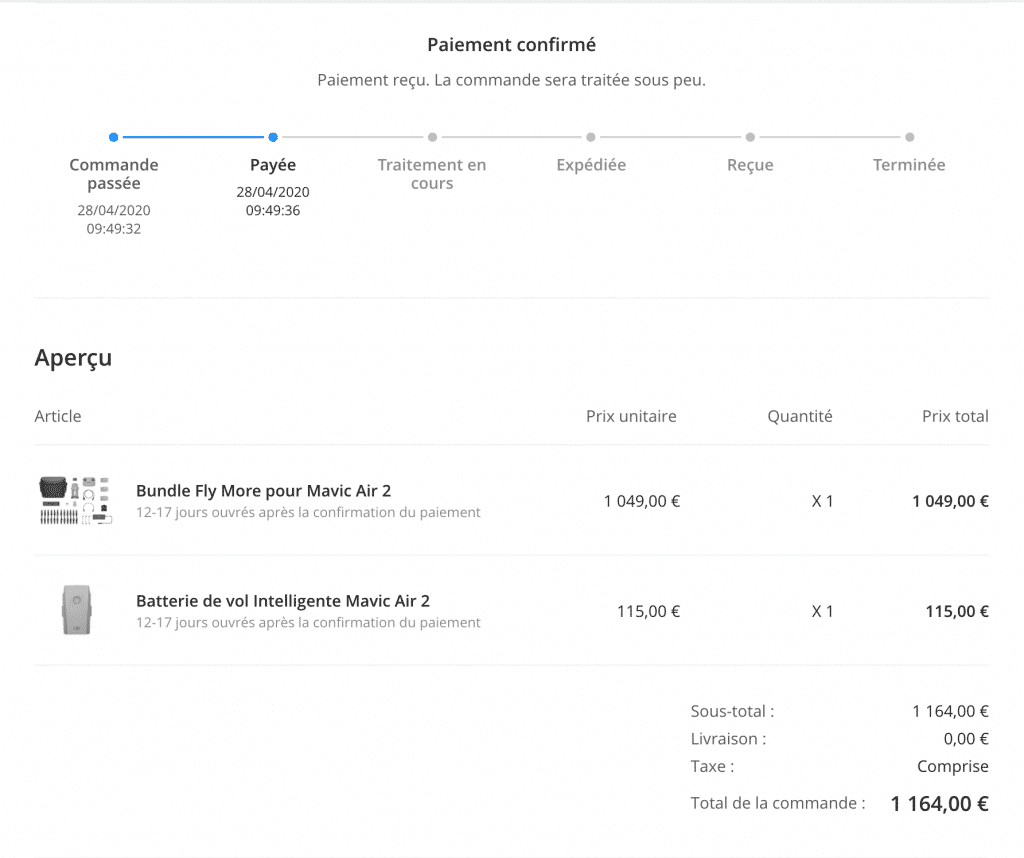Select the 'Payée' progress dot

point(273,137)
